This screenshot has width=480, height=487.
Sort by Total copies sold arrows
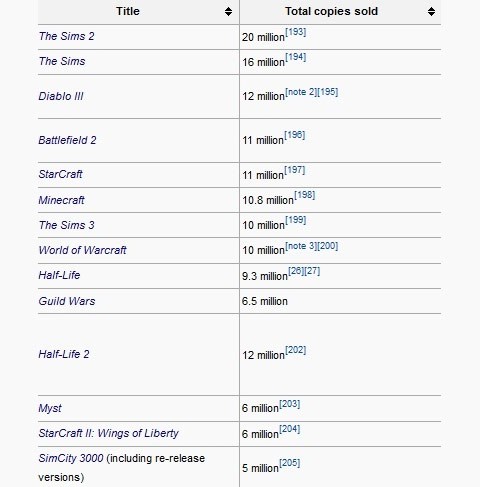click(x=431, y=11)
